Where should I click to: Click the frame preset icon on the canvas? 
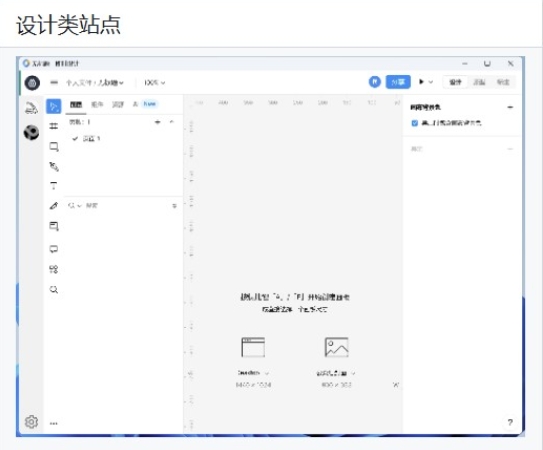pos(253,347)
